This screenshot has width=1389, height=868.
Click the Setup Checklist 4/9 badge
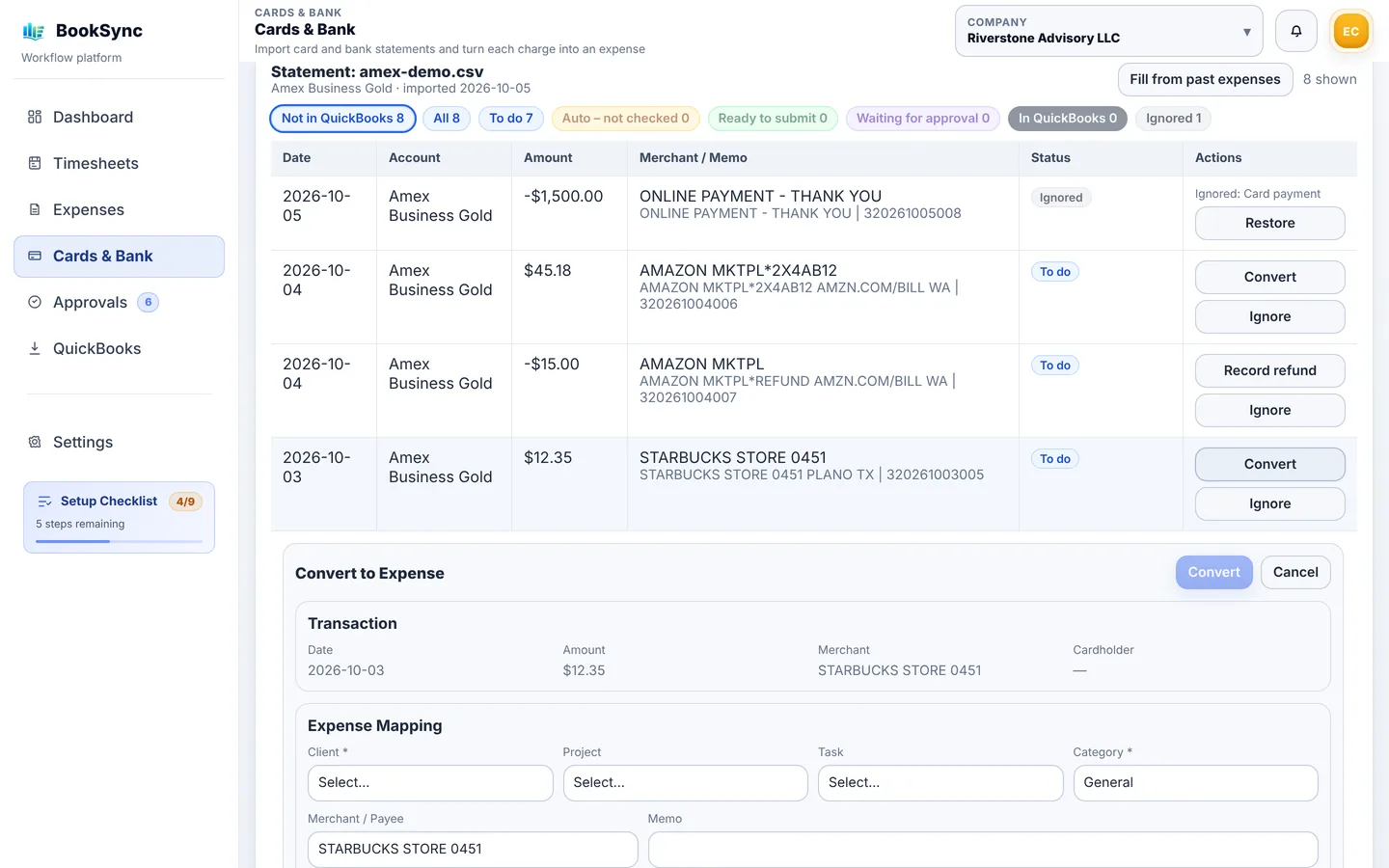click(x=185, y=502)
